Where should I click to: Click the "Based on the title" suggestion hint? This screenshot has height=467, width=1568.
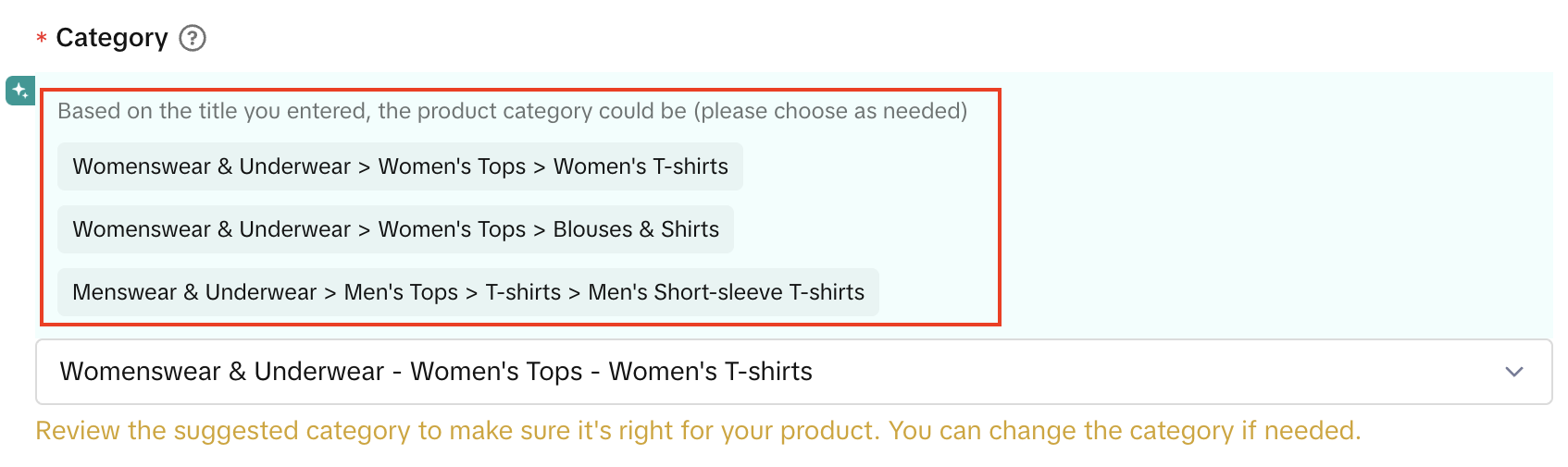click(512, 111)
